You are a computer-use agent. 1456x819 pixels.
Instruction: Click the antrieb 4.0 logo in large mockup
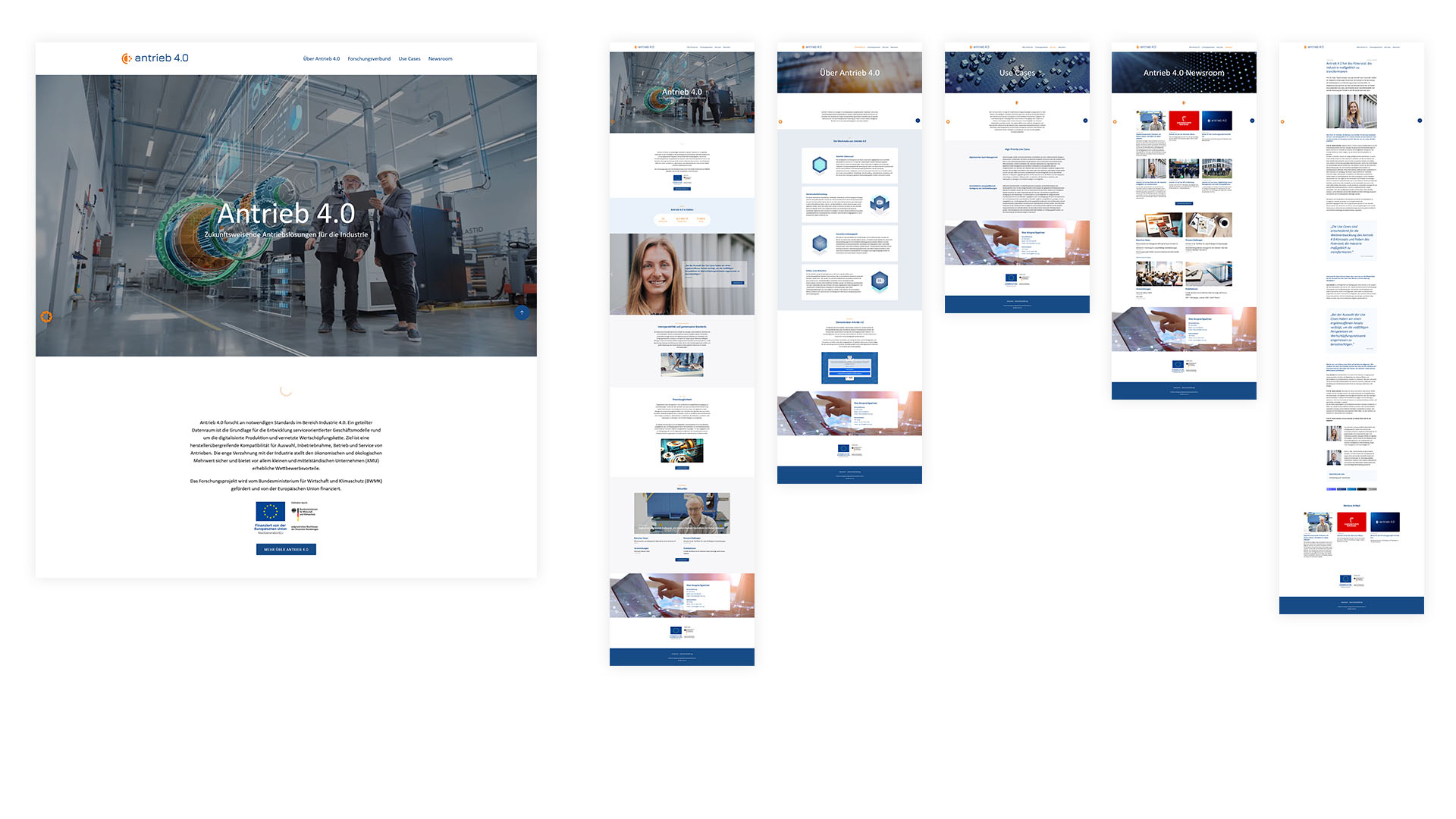pos(155,58)
